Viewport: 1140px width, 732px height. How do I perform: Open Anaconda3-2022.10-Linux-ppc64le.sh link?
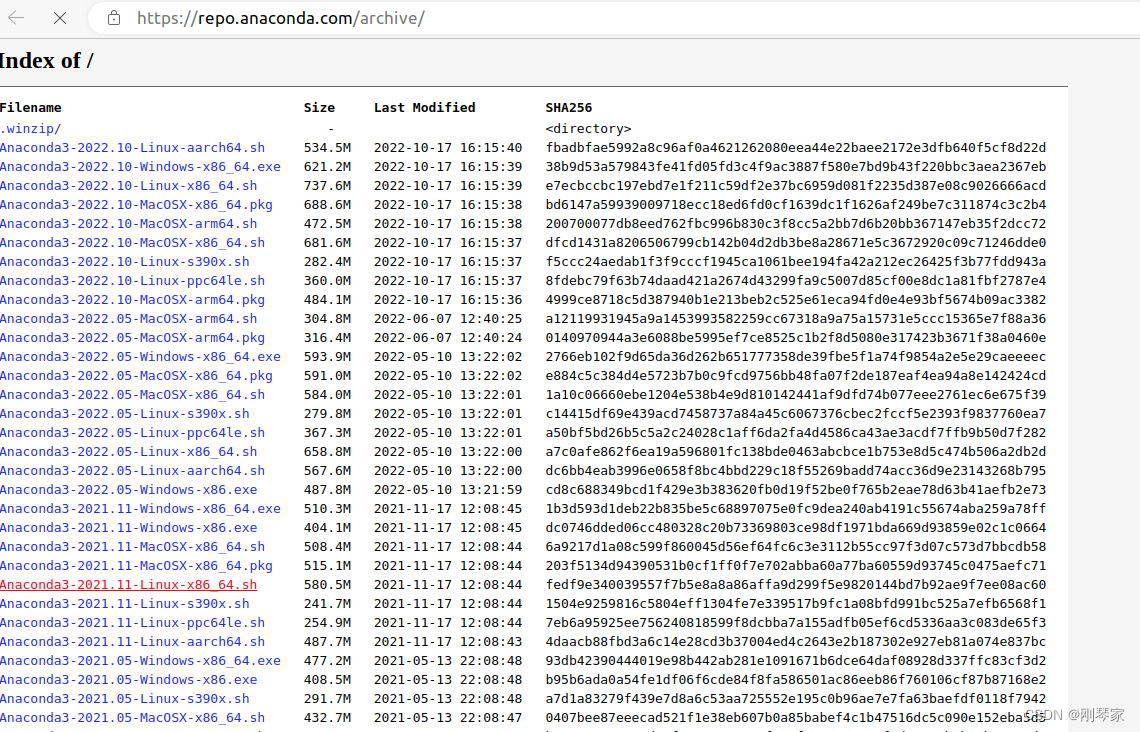pyautogui.click(x=133, y=280)
